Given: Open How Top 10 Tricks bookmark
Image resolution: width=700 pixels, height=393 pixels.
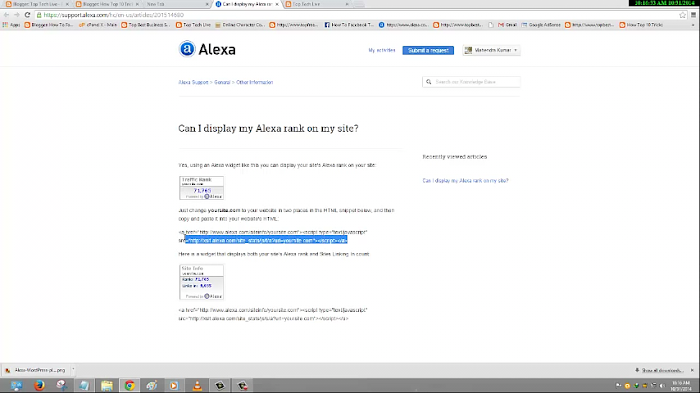Looking at the screenshot, I should pyautogui.click(x=641, y=25).
